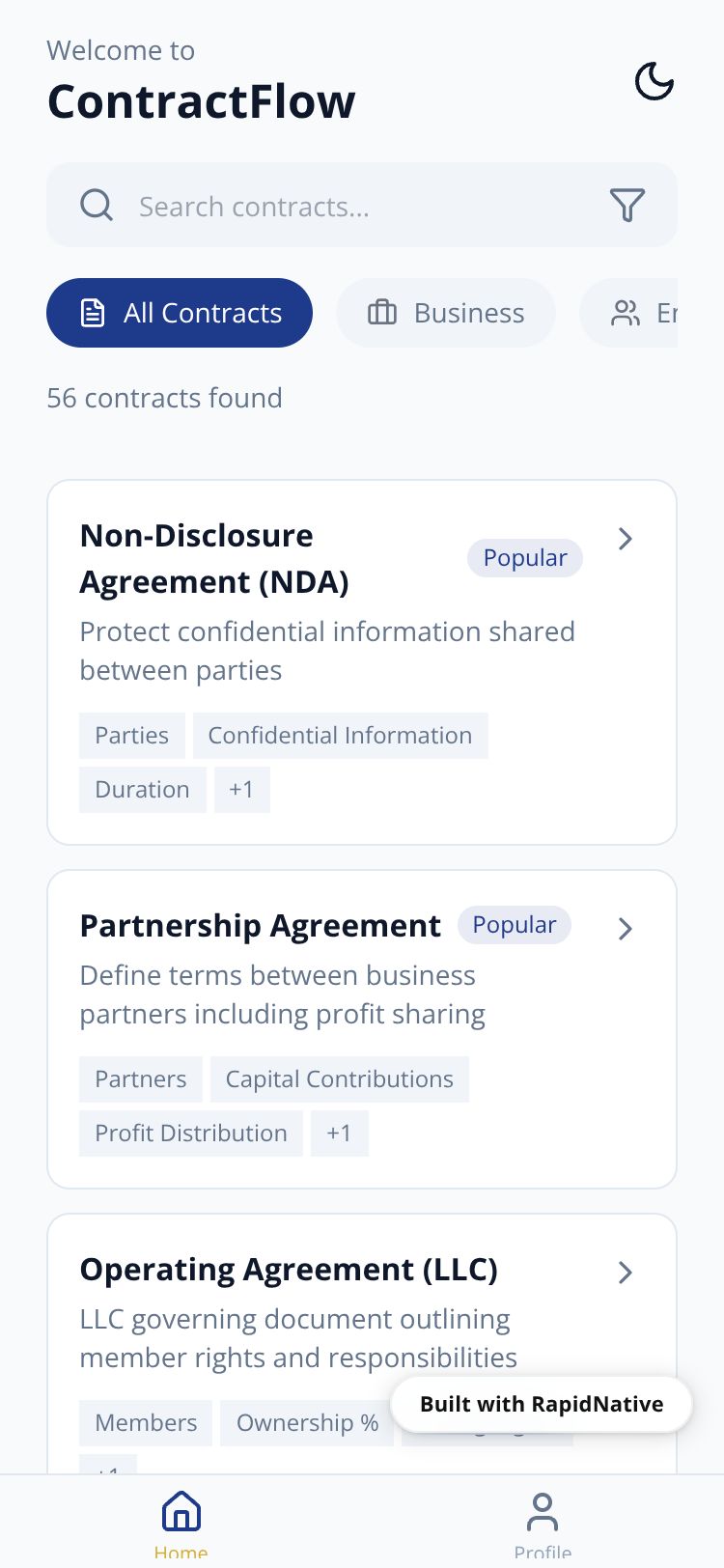Show more NDA tags via +1
Image resolution: width=724 pixels, height=1568 pixels.
click(241, 790)
